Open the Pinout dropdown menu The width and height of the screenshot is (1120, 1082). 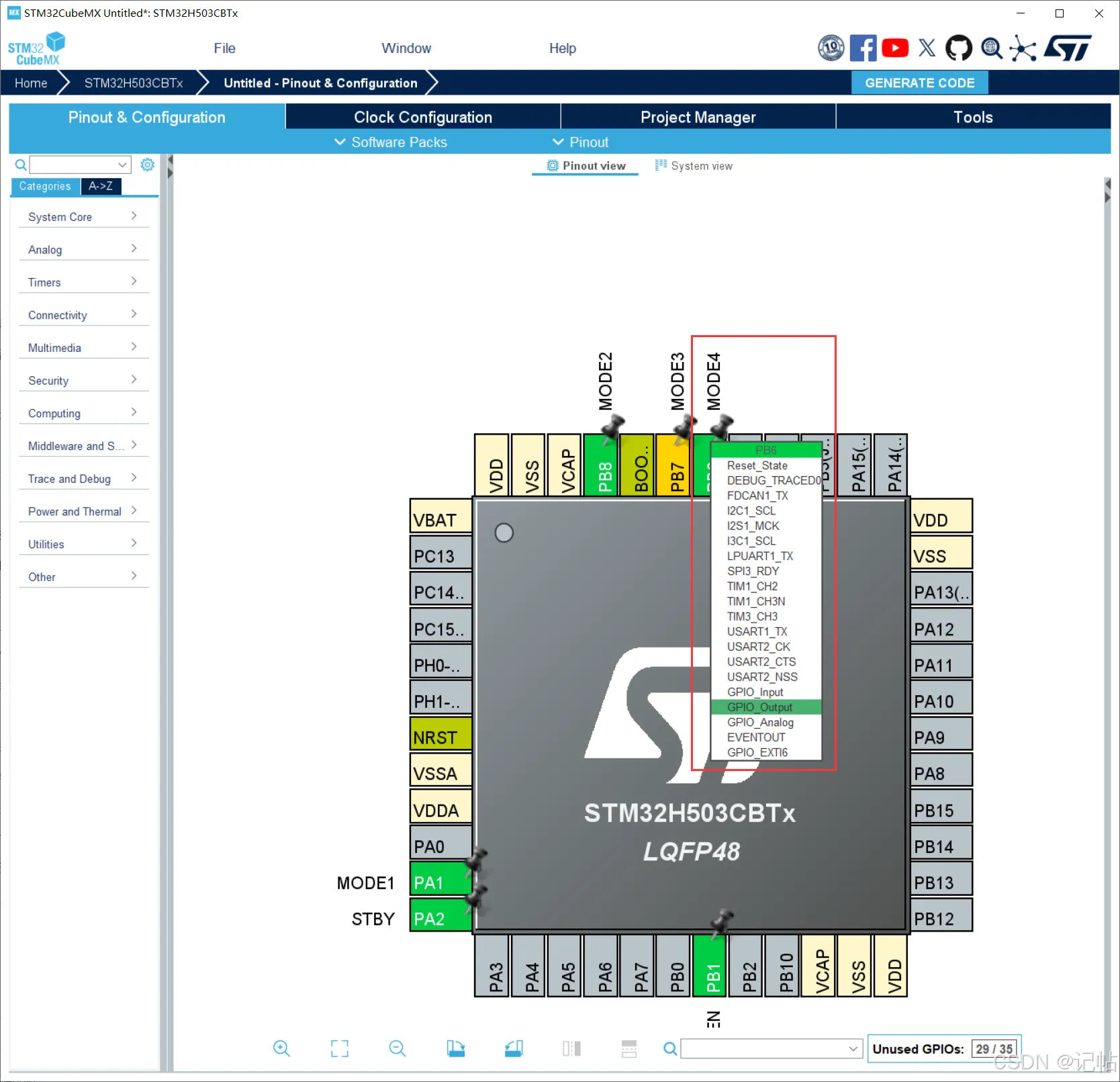(580, 142)
